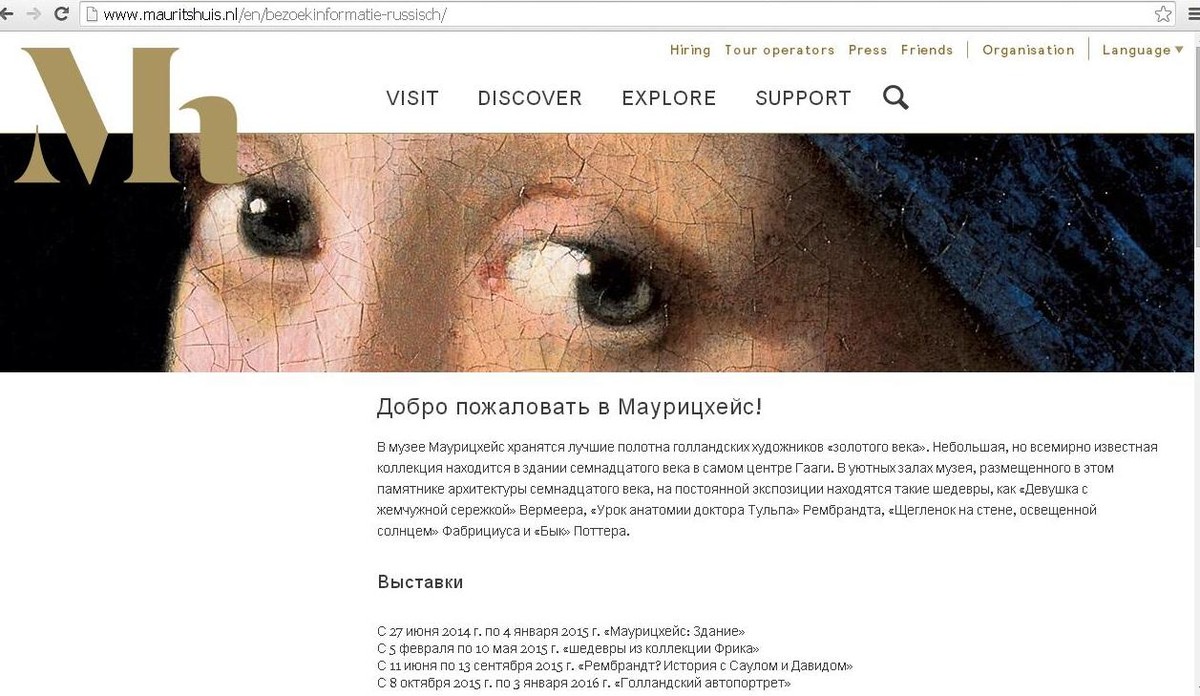Open the EXPLORE menu
1200x696 pixels.
[x=669, y=98]
